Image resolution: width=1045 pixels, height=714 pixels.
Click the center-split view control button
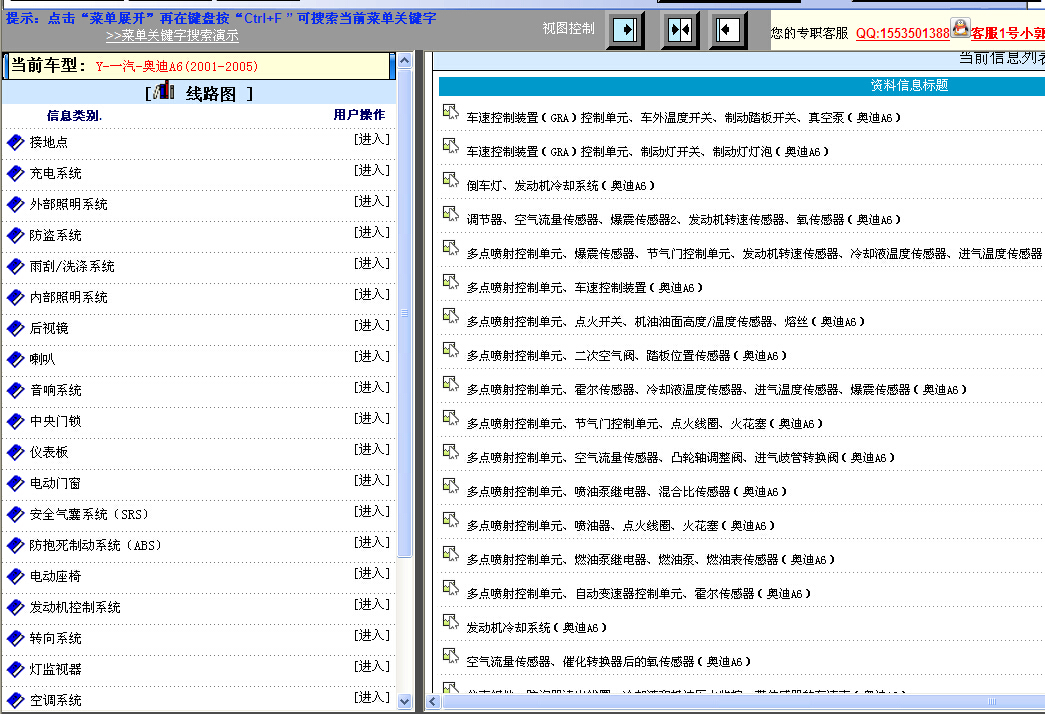tap(680, 30)
